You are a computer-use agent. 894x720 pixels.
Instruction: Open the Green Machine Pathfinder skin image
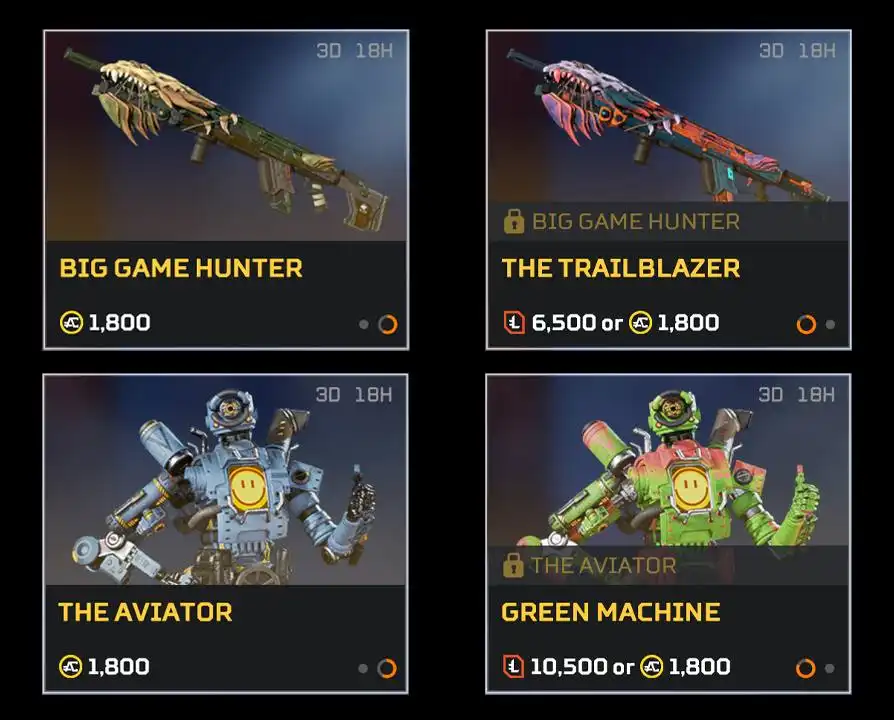668,461
